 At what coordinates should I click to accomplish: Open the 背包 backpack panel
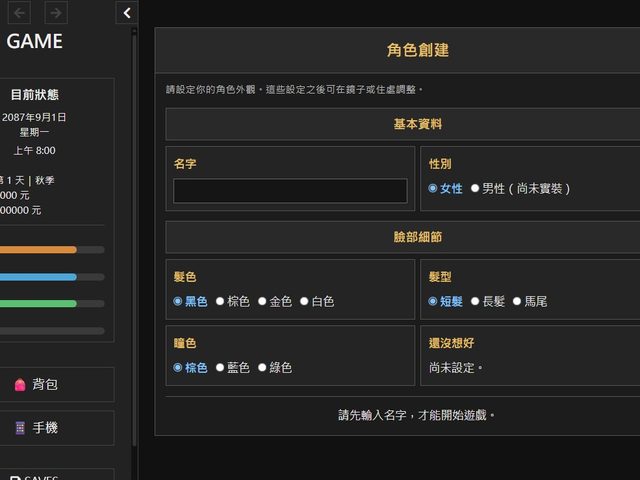(x=56, y=384)
